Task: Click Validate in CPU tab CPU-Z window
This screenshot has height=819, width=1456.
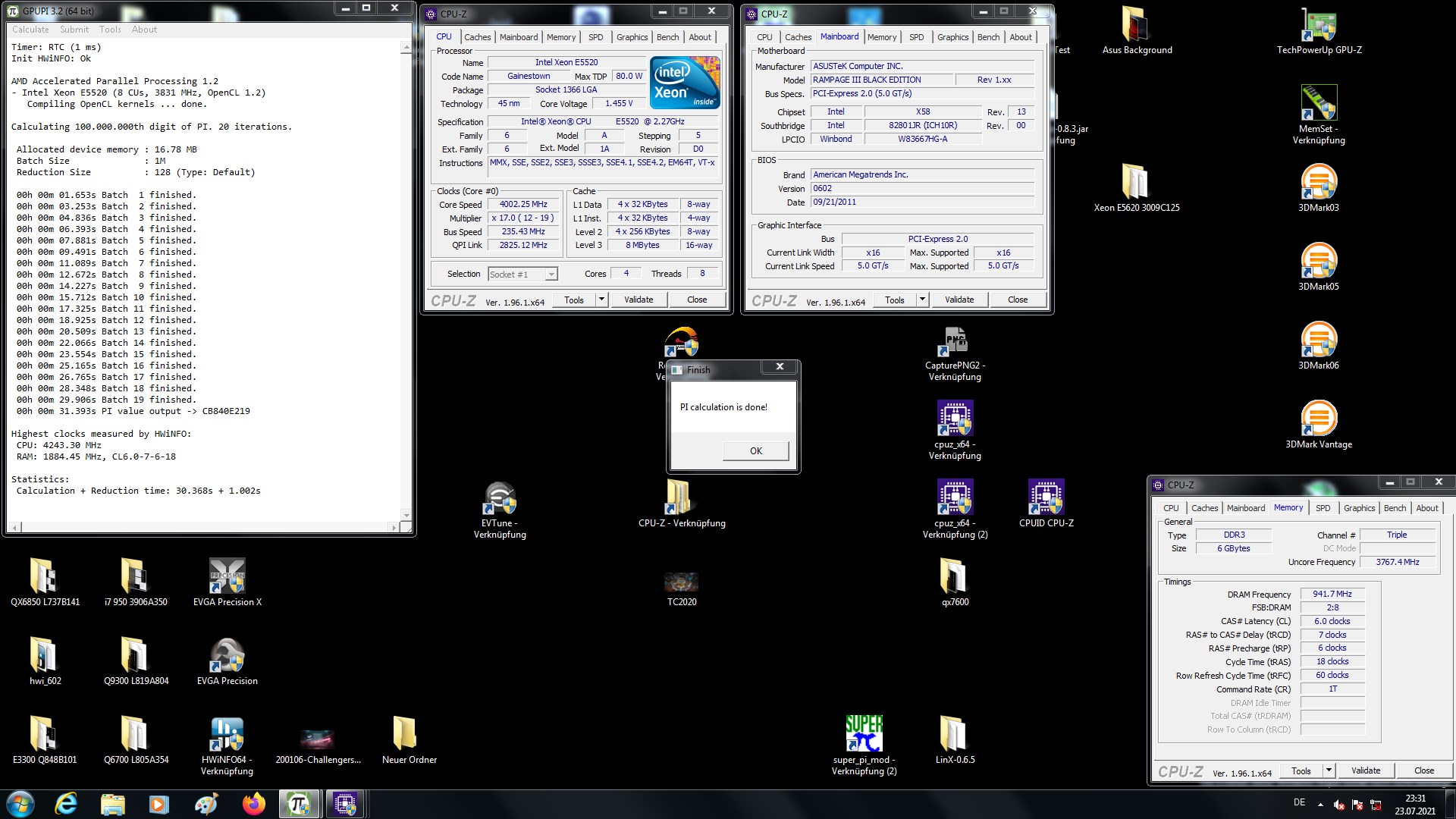Action: (639, 300)
